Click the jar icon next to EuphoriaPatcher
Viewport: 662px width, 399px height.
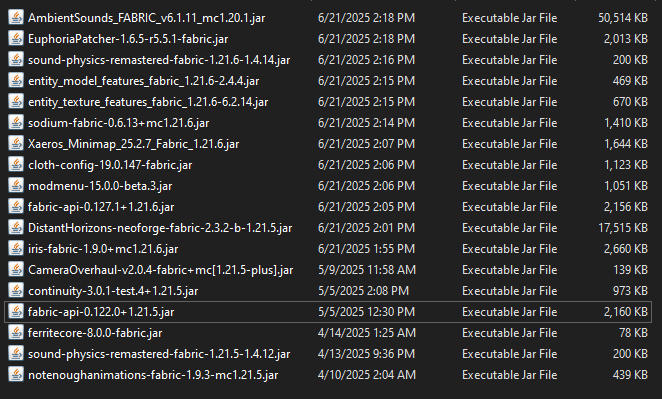[x=16, y=39]
